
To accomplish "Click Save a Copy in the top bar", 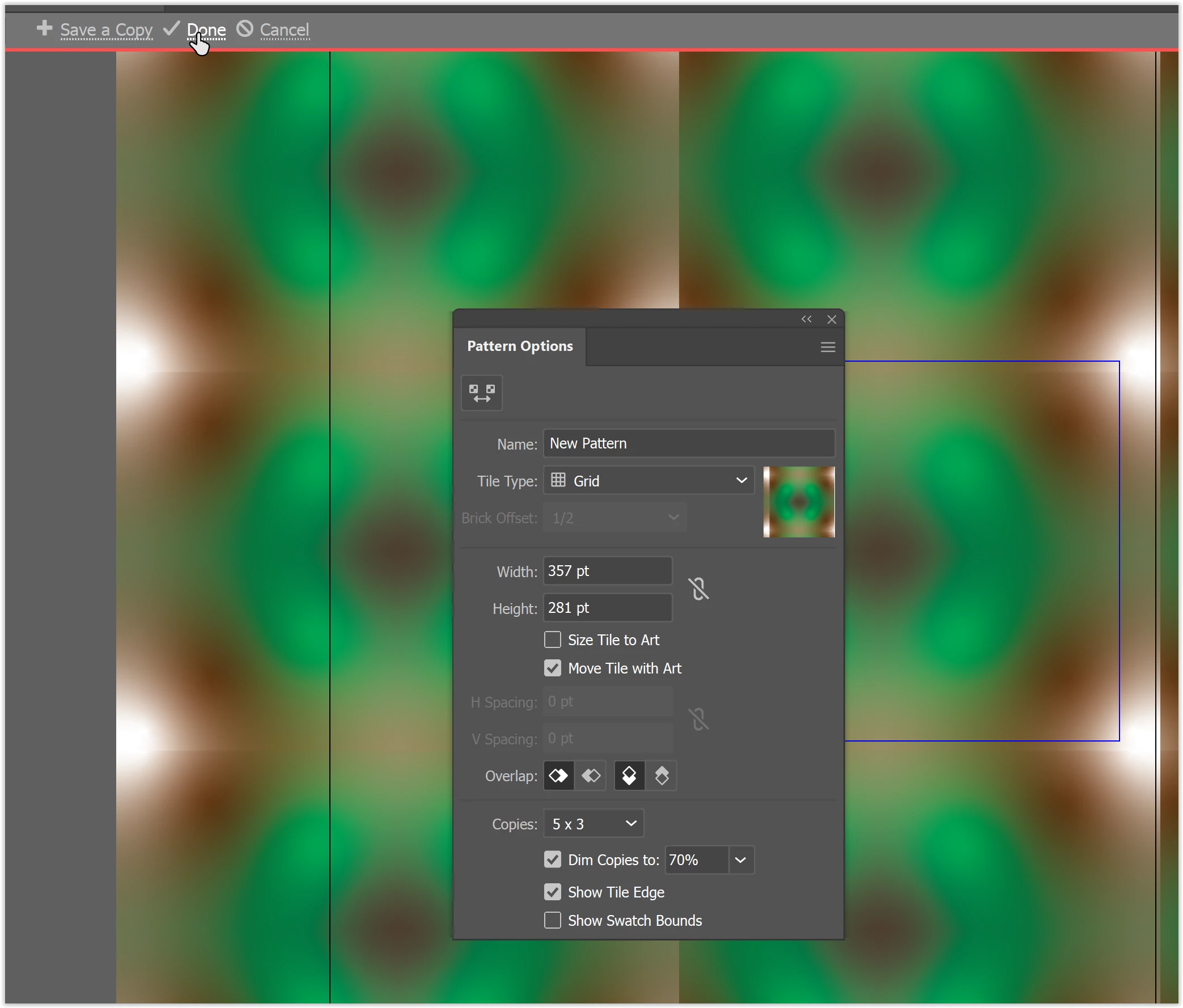I will pos(106,29).
